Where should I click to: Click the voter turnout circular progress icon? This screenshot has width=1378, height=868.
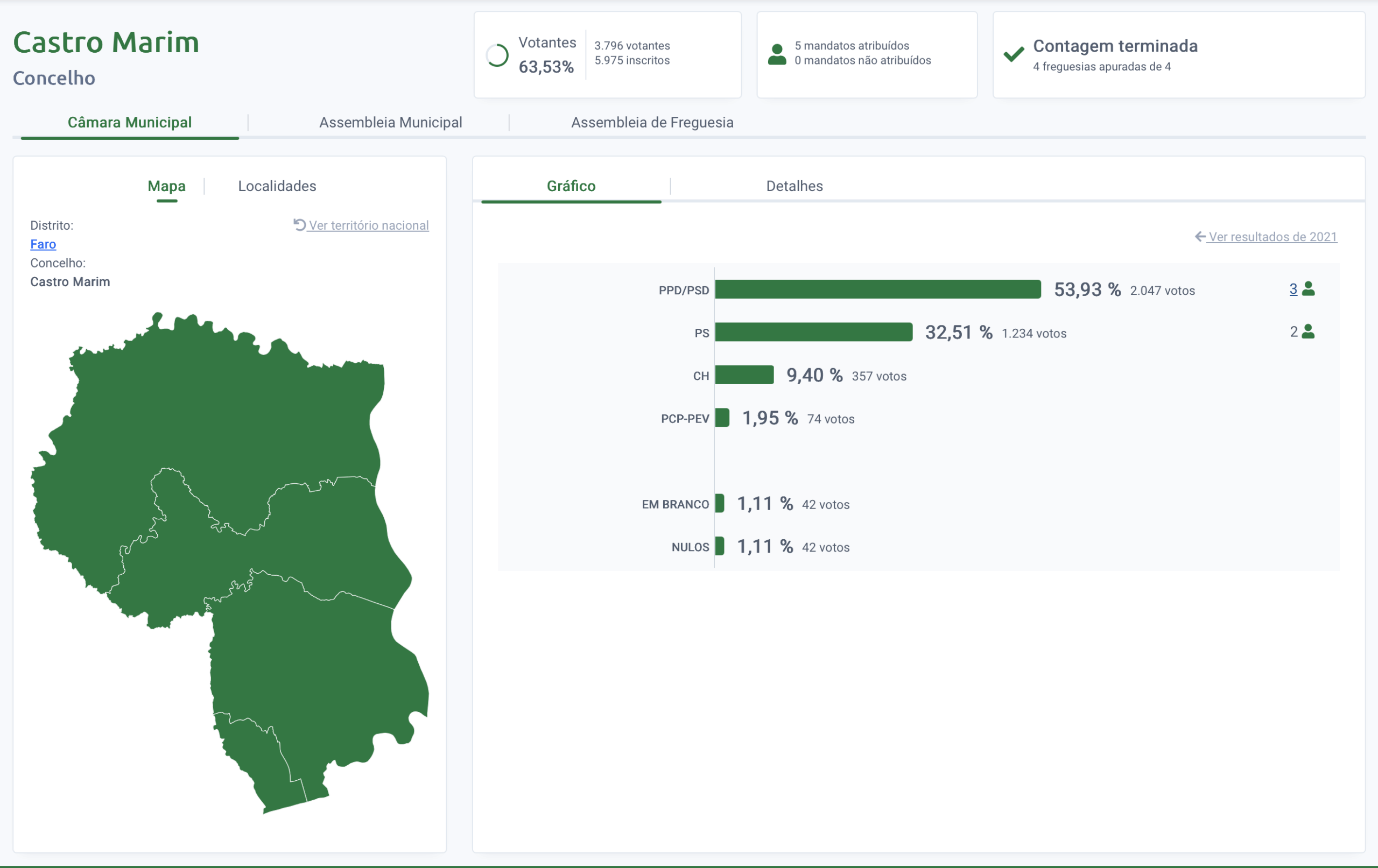click(x=497, y=55)
